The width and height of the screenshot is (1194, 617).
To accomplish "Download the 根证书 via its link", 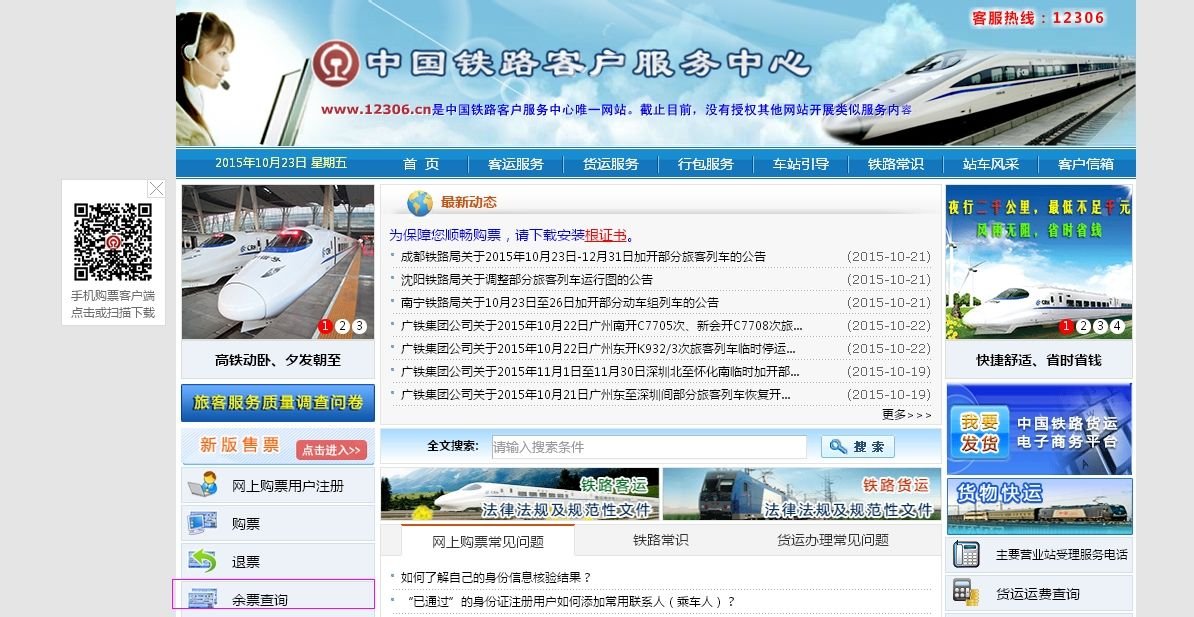I will point(605,236).
